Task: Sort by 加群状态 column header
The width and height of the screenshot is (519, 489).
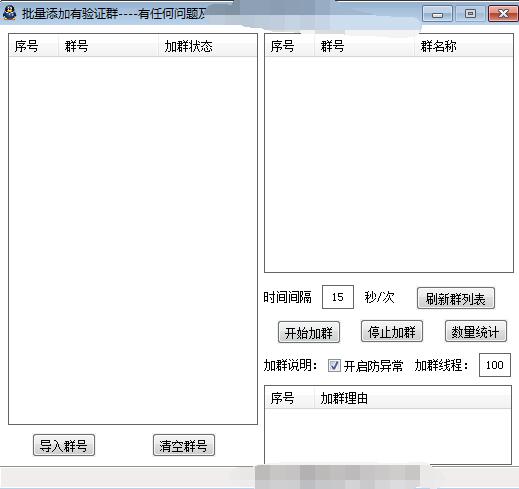Action: 207,46
